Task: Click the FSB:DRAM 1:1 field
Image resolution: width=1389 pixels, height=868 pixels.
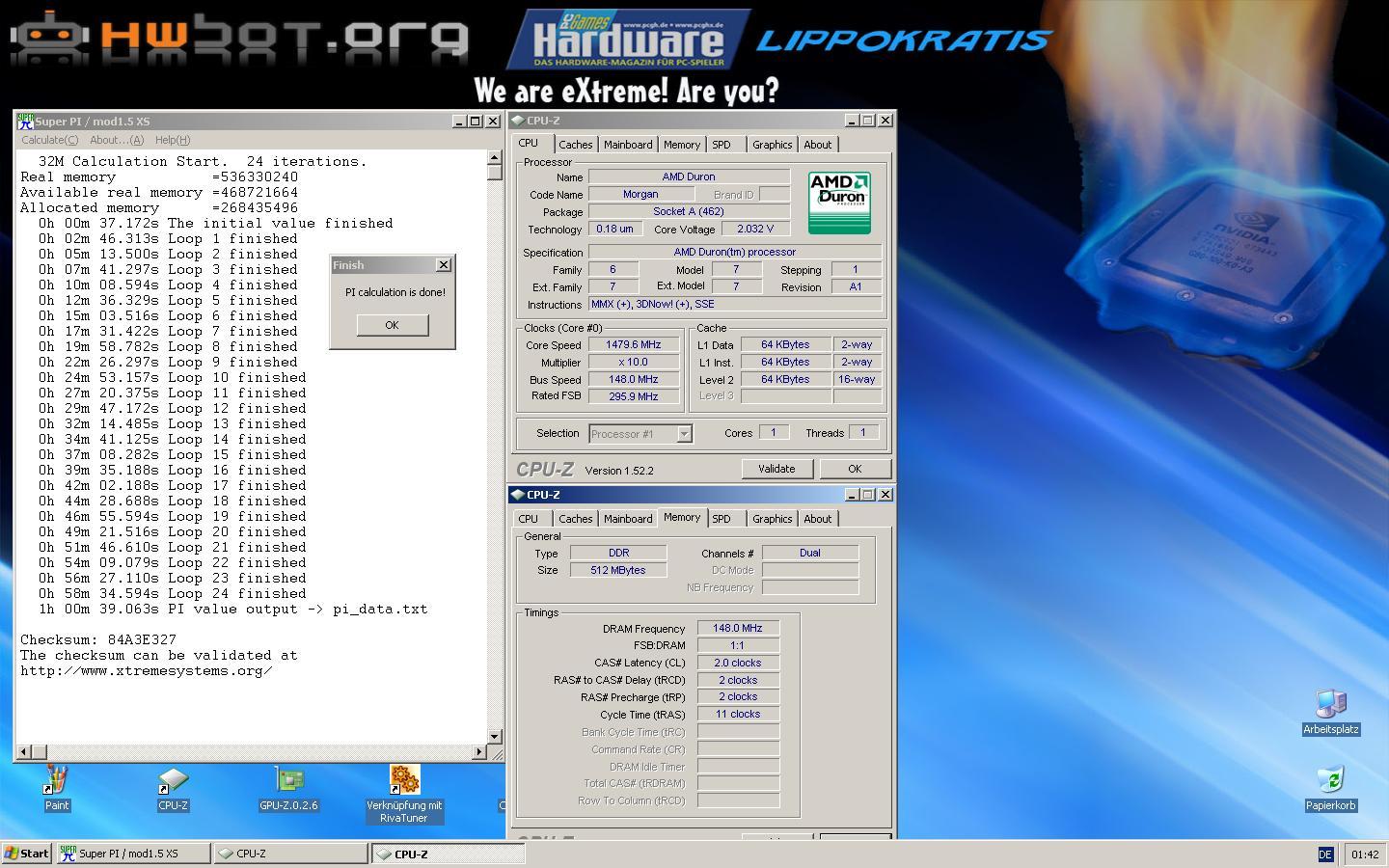Action: point(738,645)
